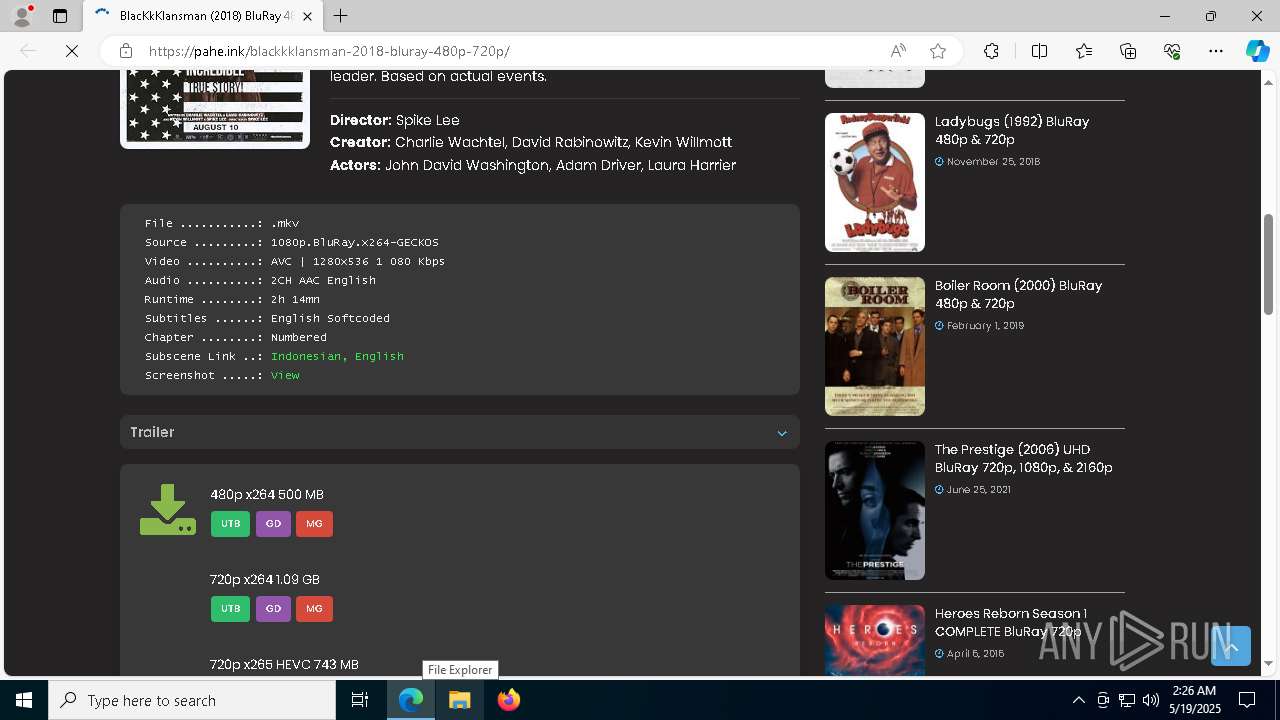Viewport: 1280px width, 720px height.
Task: Open the Copilot sidebar icon
Action: [x=1257, y=51]
